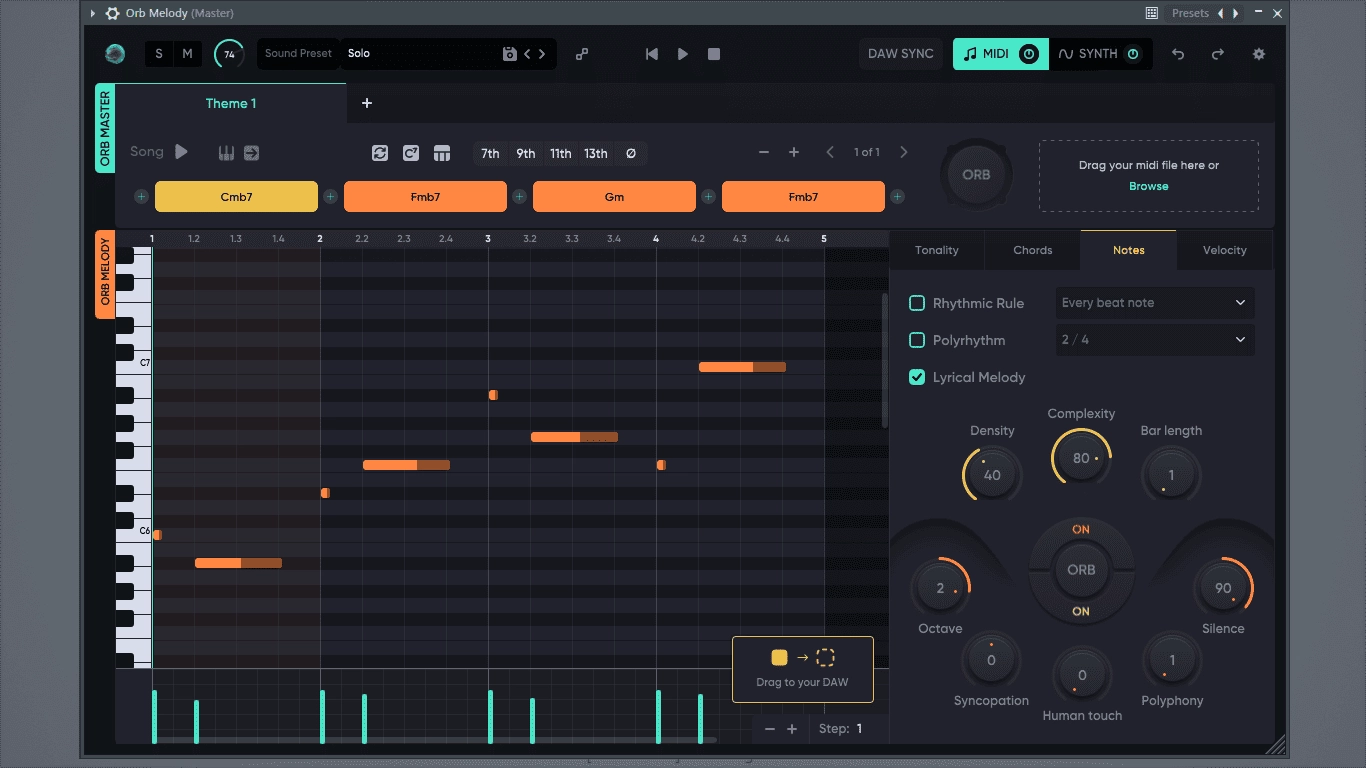Enable the Polyrhythm checkbox
Screen dimensions: 1366x768
(x=916, y=340)
